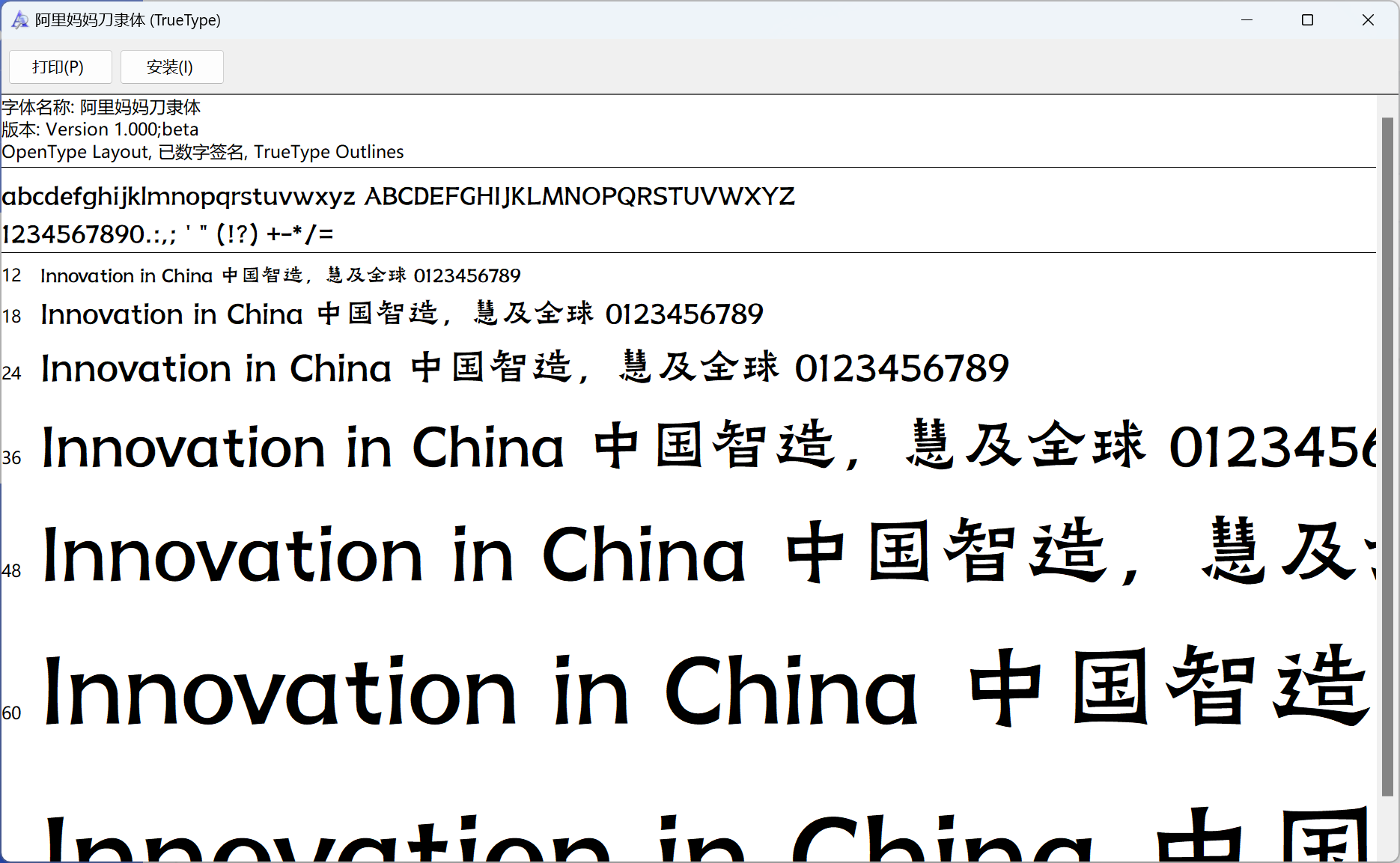Click the 安装(I) install button
Image resolution: width=1400 pixels, height=863 pixels.
[x=171, y=67]
